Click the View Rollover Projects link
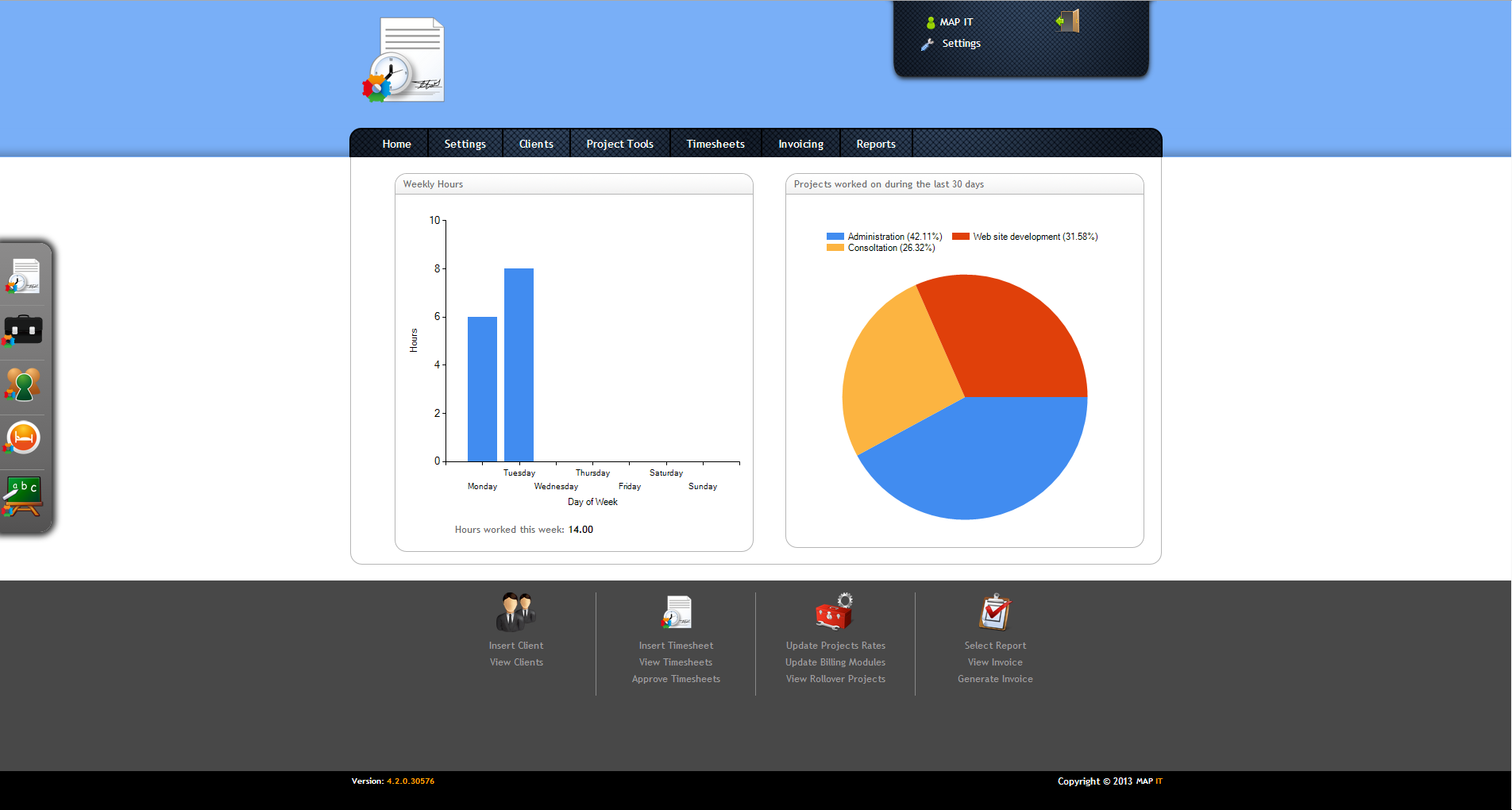Image resolution: width=1512 pixels, height=810 pixels. click(835, 679)
